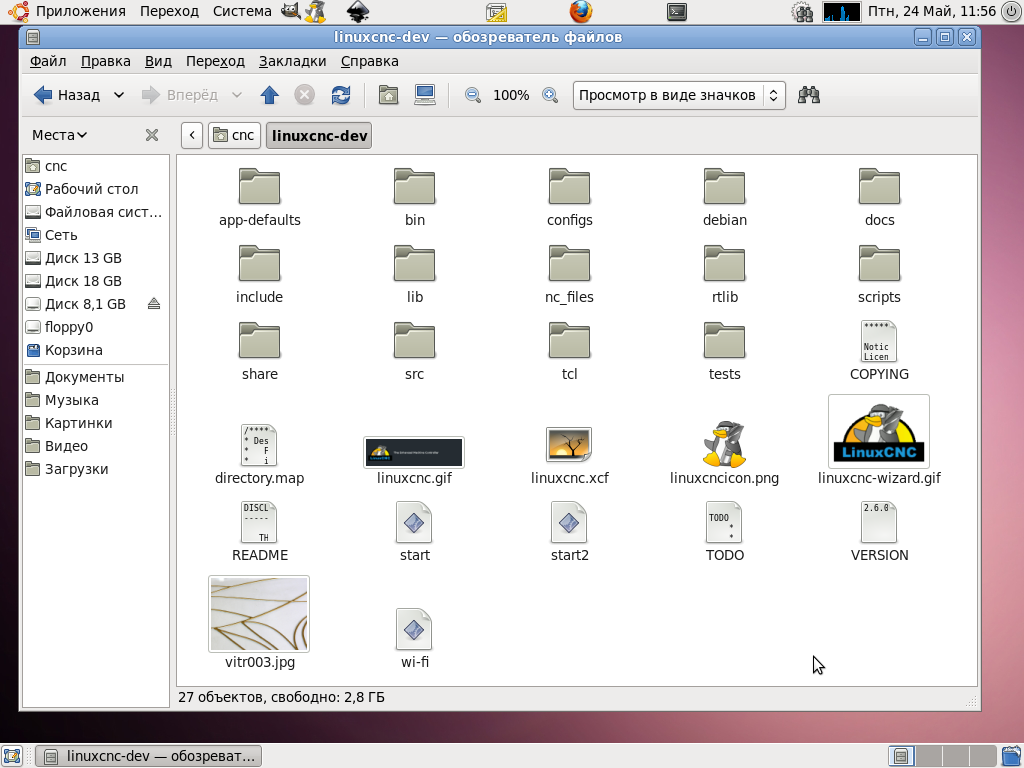Click the 100% zoom level button
This screenshot has width=1024, height=768.
(x=511, y=95)
